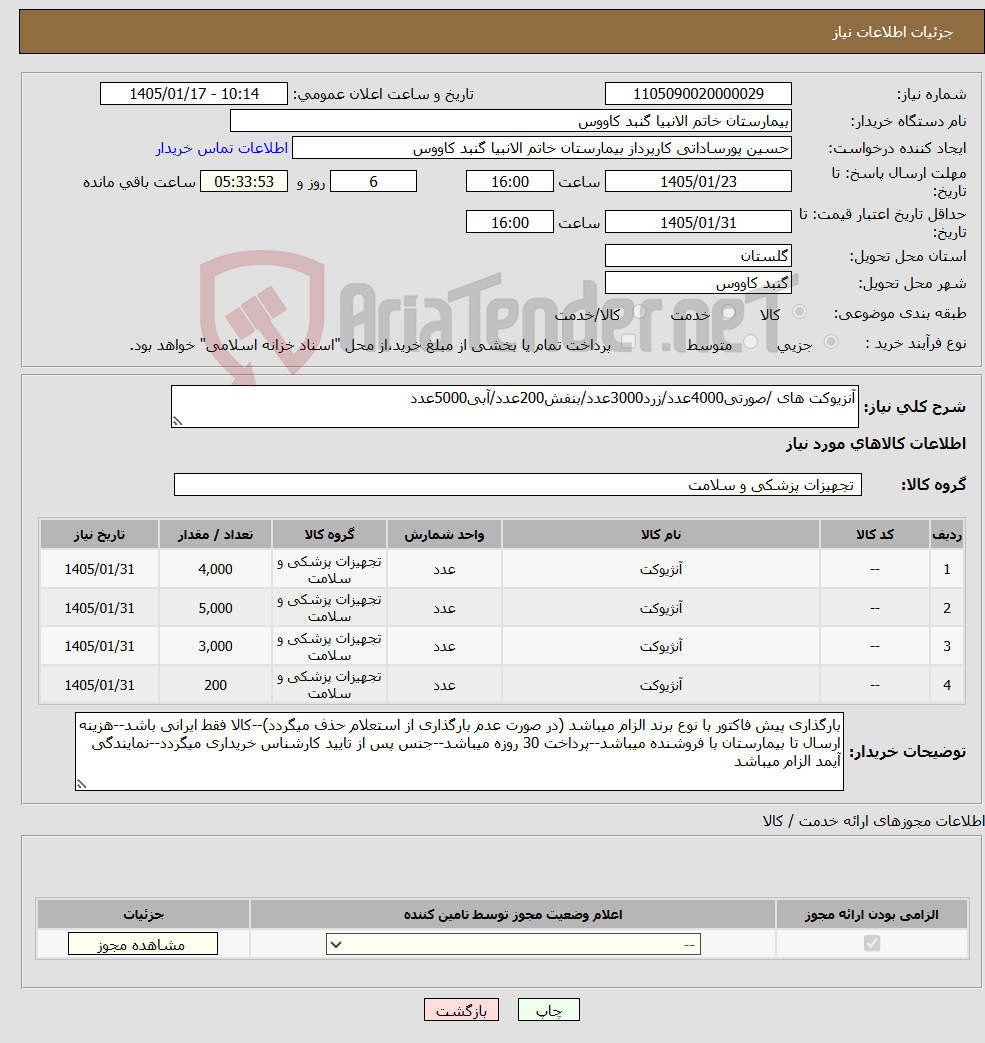Click the quantity cell 3,000
Screen dimensions: 985x1043
(x=215, y=646)
